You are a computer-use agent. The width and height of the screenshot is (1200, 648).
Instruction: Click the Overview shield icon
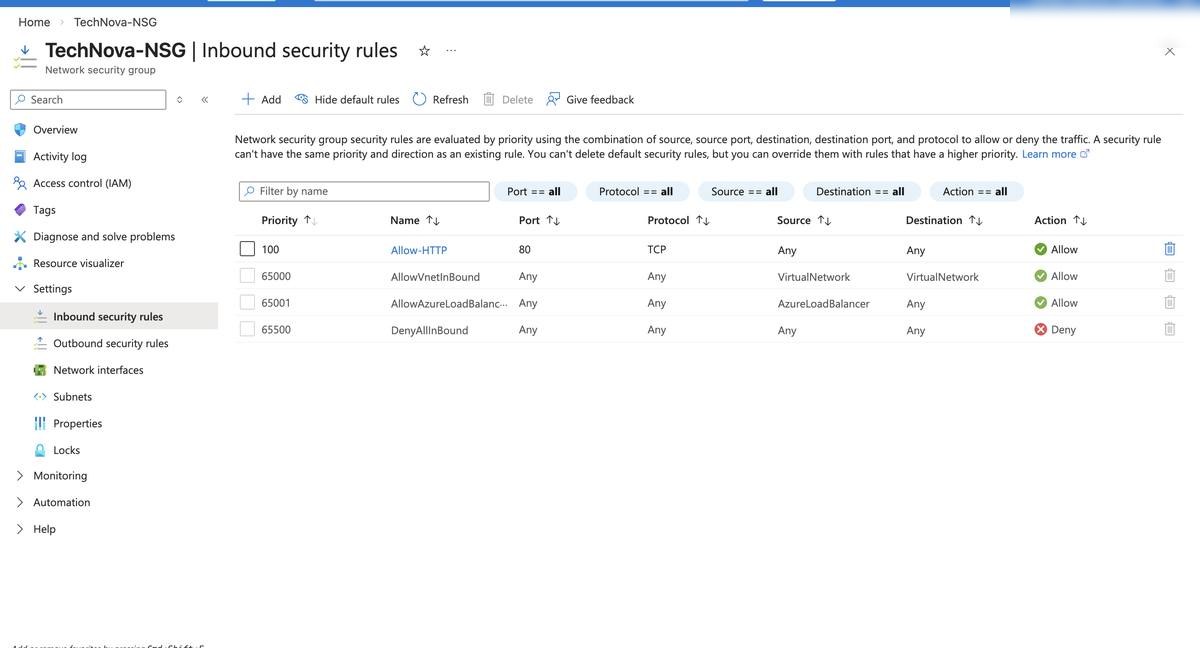[20, 130]
